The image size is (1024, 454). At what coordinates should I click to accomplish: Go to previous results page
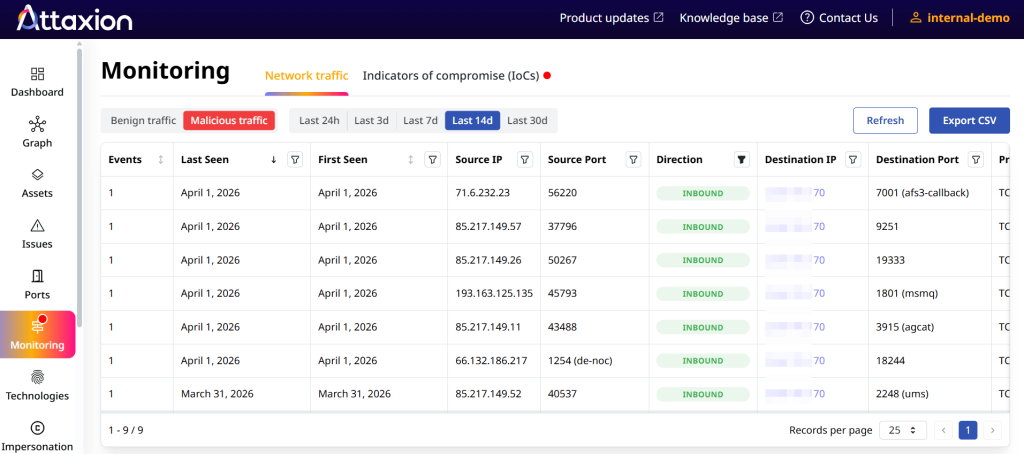[944, 430]
